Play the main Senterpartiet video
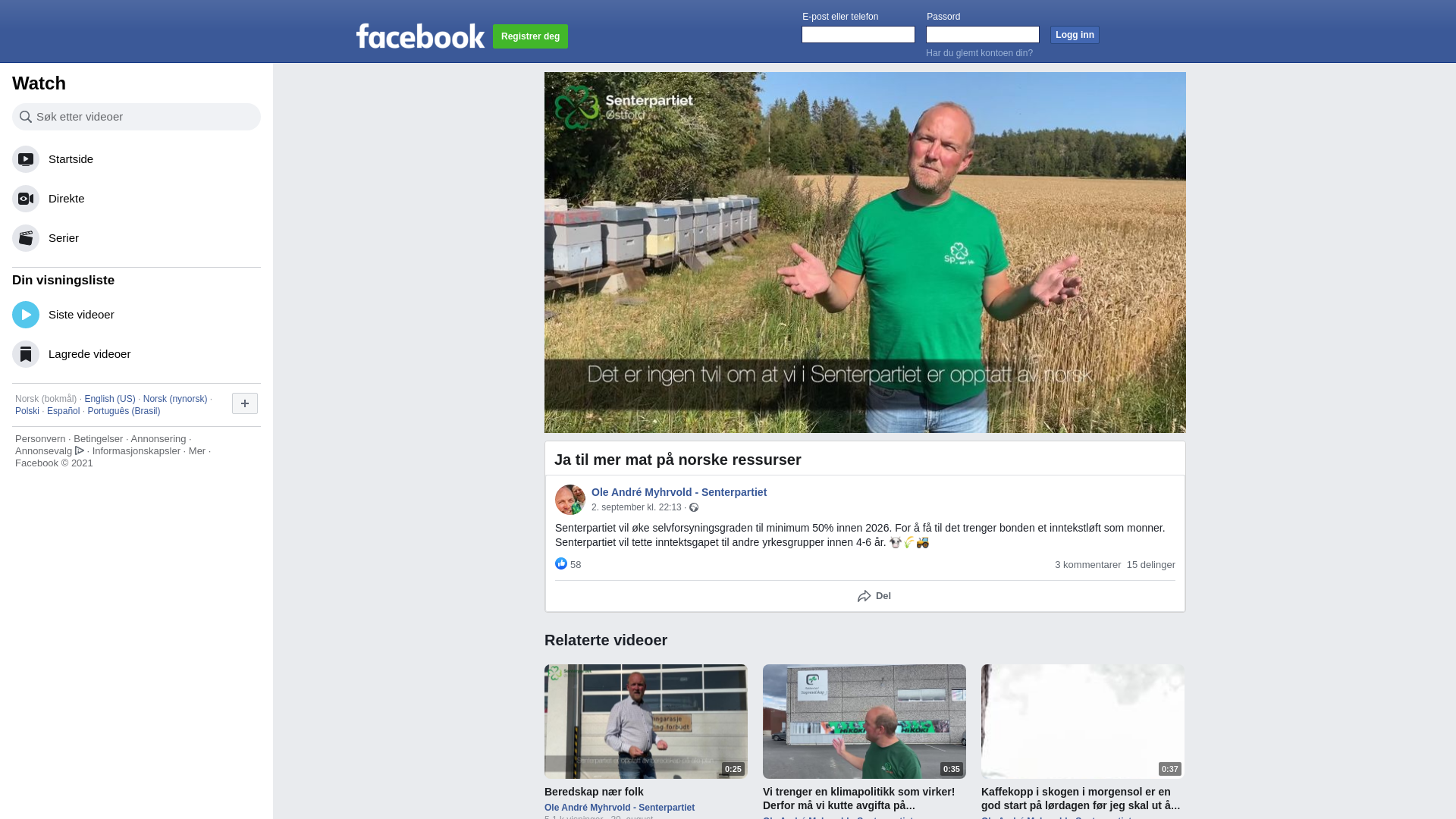 click(865, 253)
